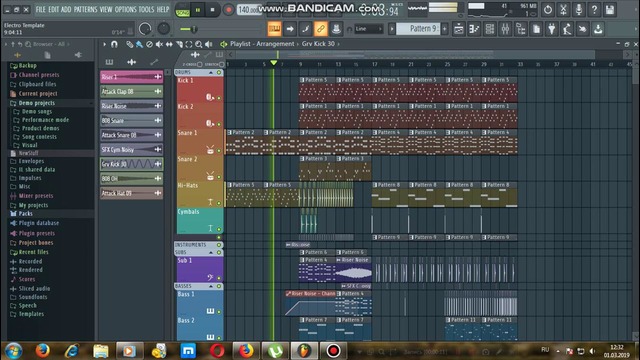Image resolution: width=640 pixels, height=360 pixels.
Task: Mute the Kick 2 track
Action: coord(219,124)
